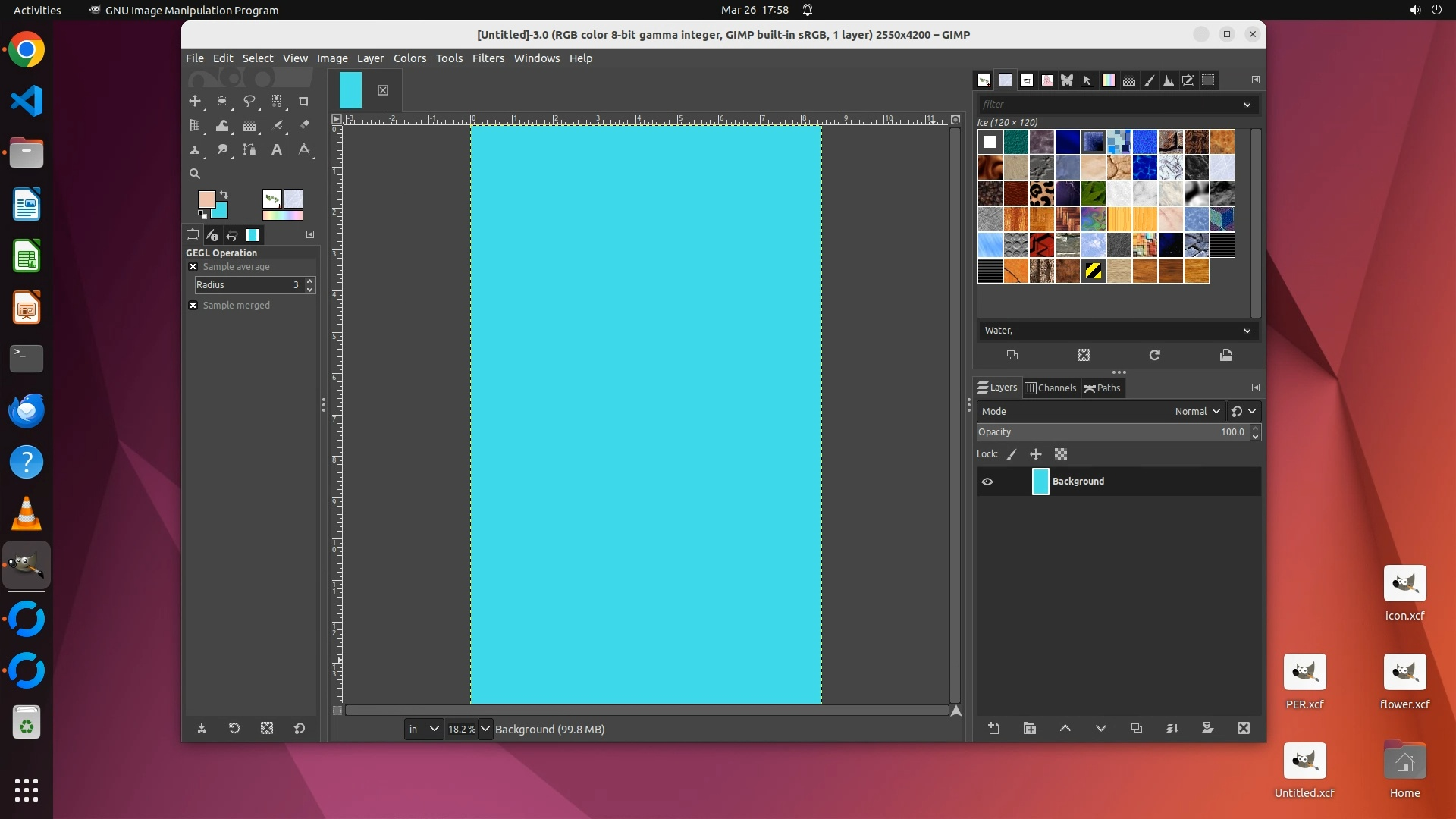The width and height of the screenshot is (1456, 819).
Task: Select the Zoom magnifier tool
Action: 195,174
